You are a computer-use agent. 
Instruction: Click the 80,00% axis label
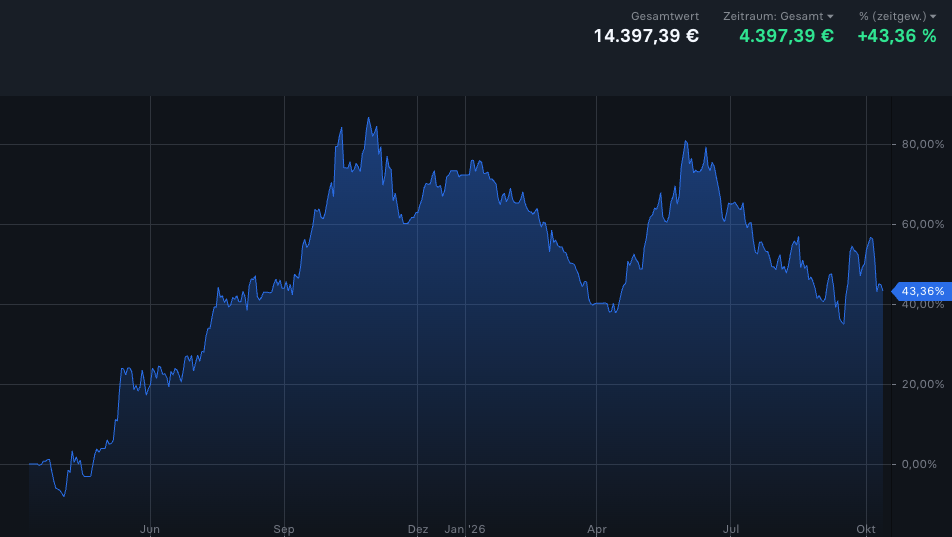923,144
